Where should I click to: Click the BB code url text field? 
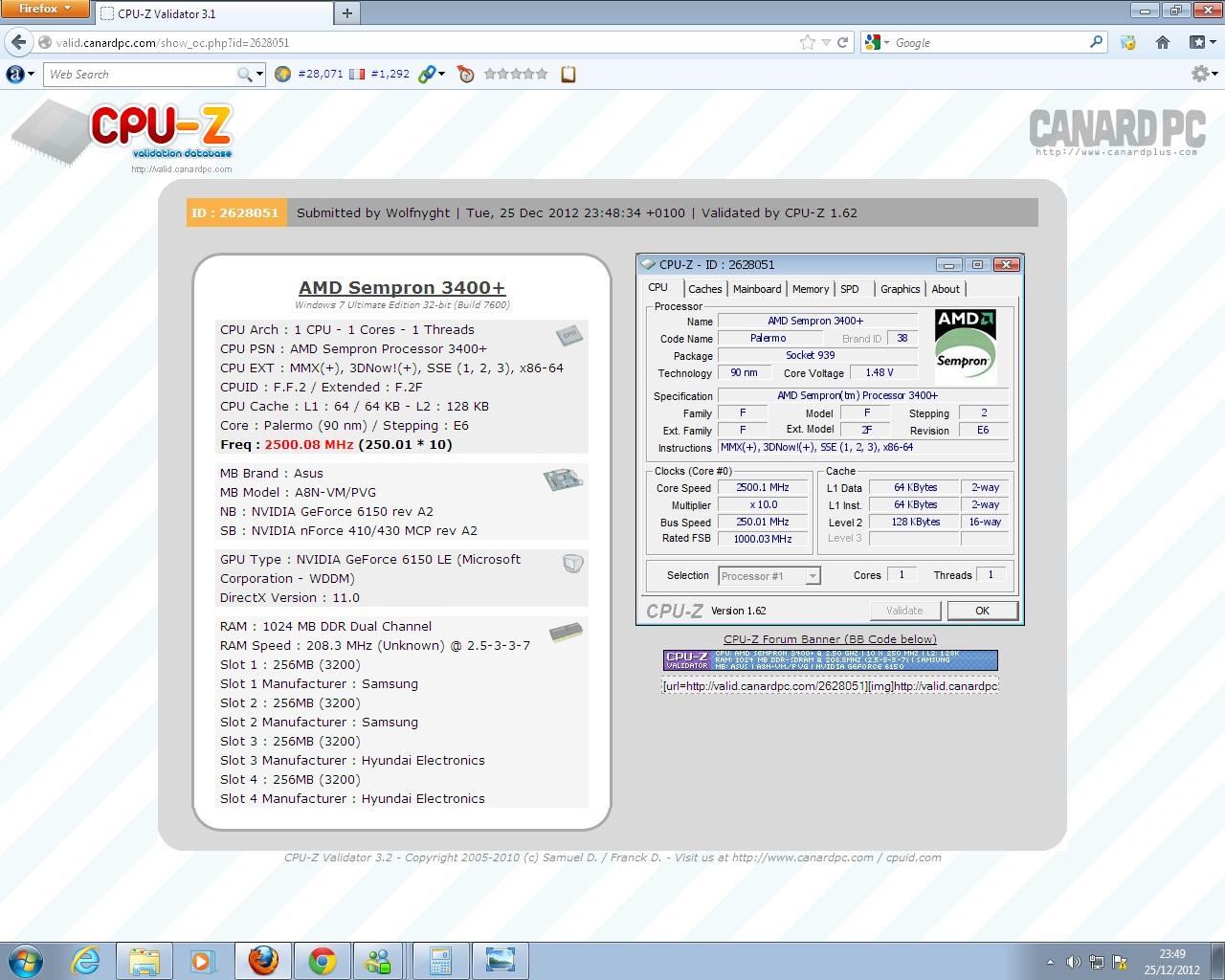830,685
